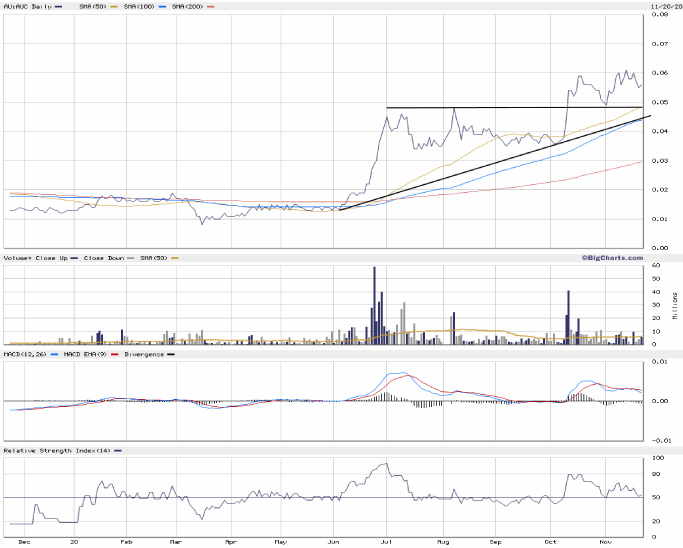Viewport: 683px width, 548px height.
Task: Click the AU:AUC Daily legend label
Action: pyautogui.click(x=28, y=7)
